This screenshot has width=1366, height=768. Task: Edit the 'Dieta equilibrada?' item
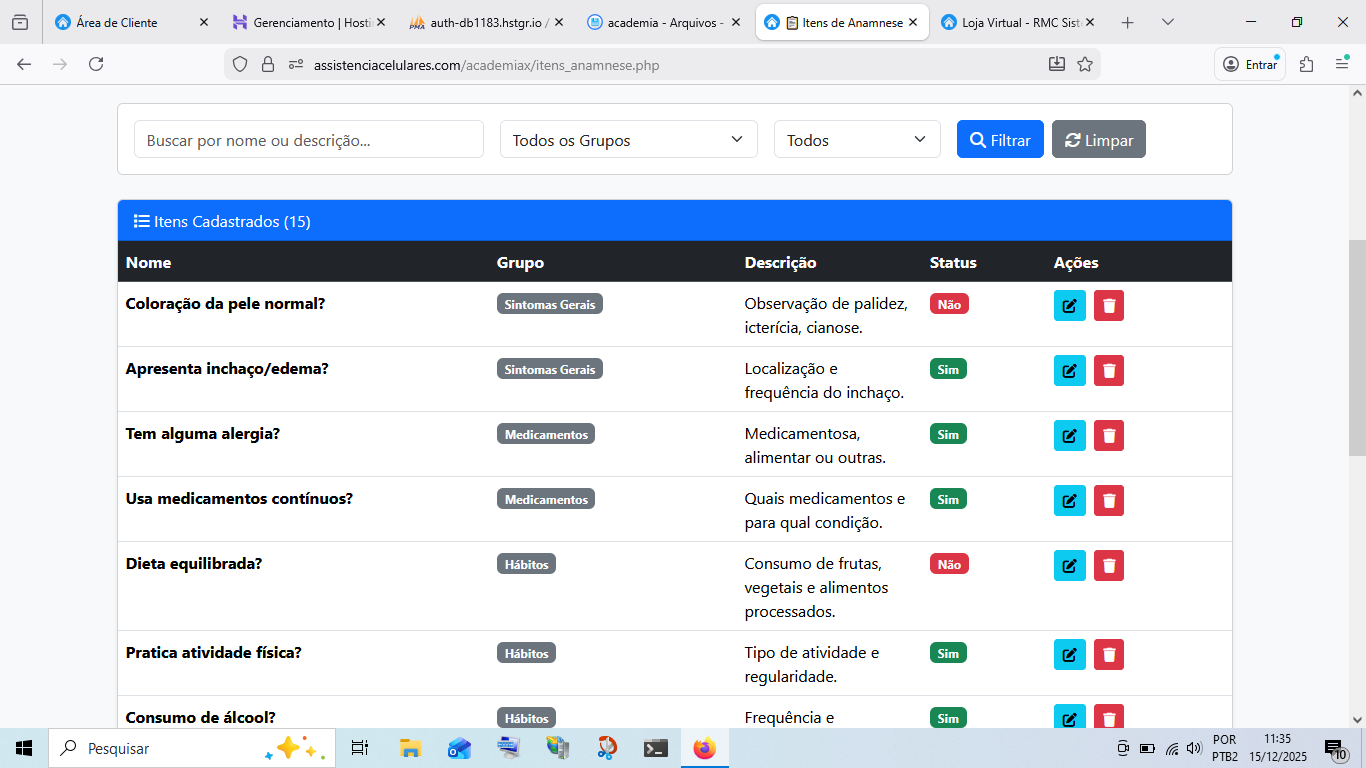1069,566
